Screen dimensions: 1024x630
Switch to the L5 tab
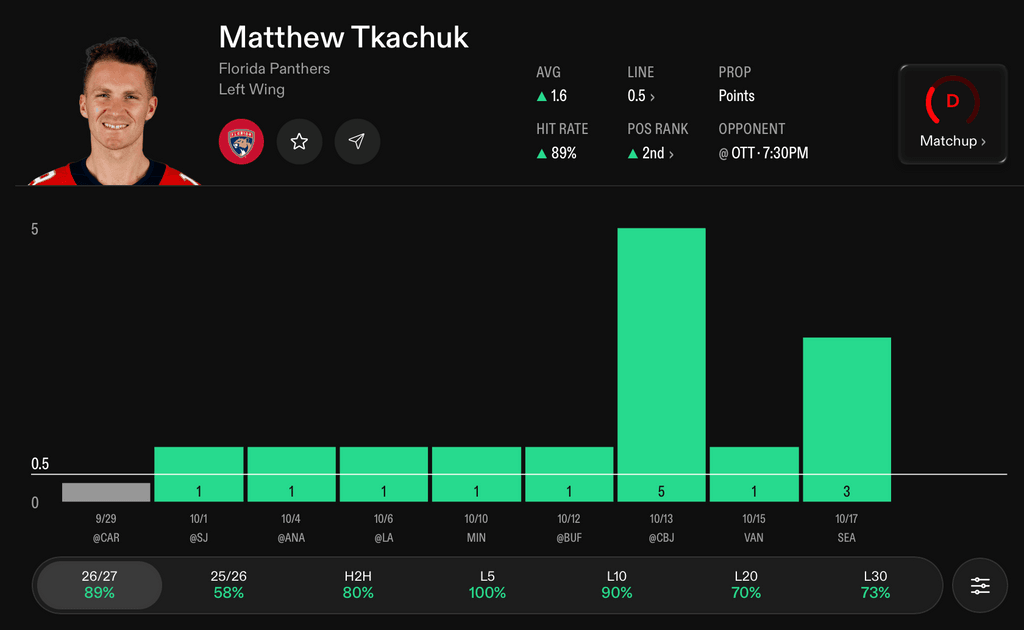click(487, 585)
